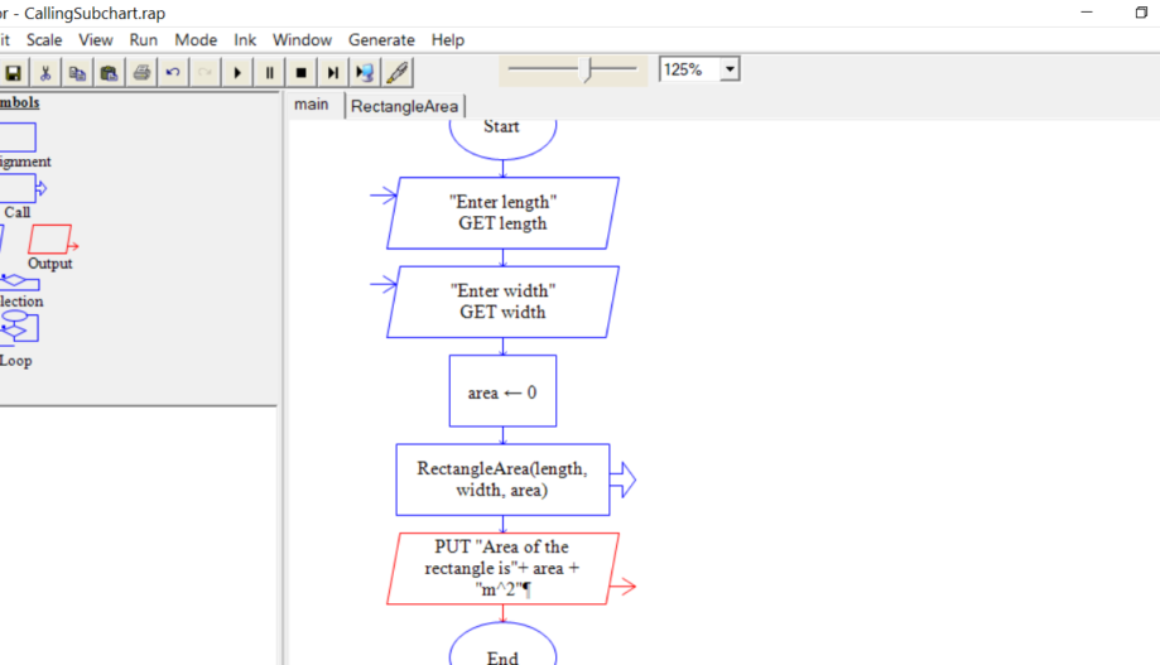Open the Mode menu

pos(195,40)
